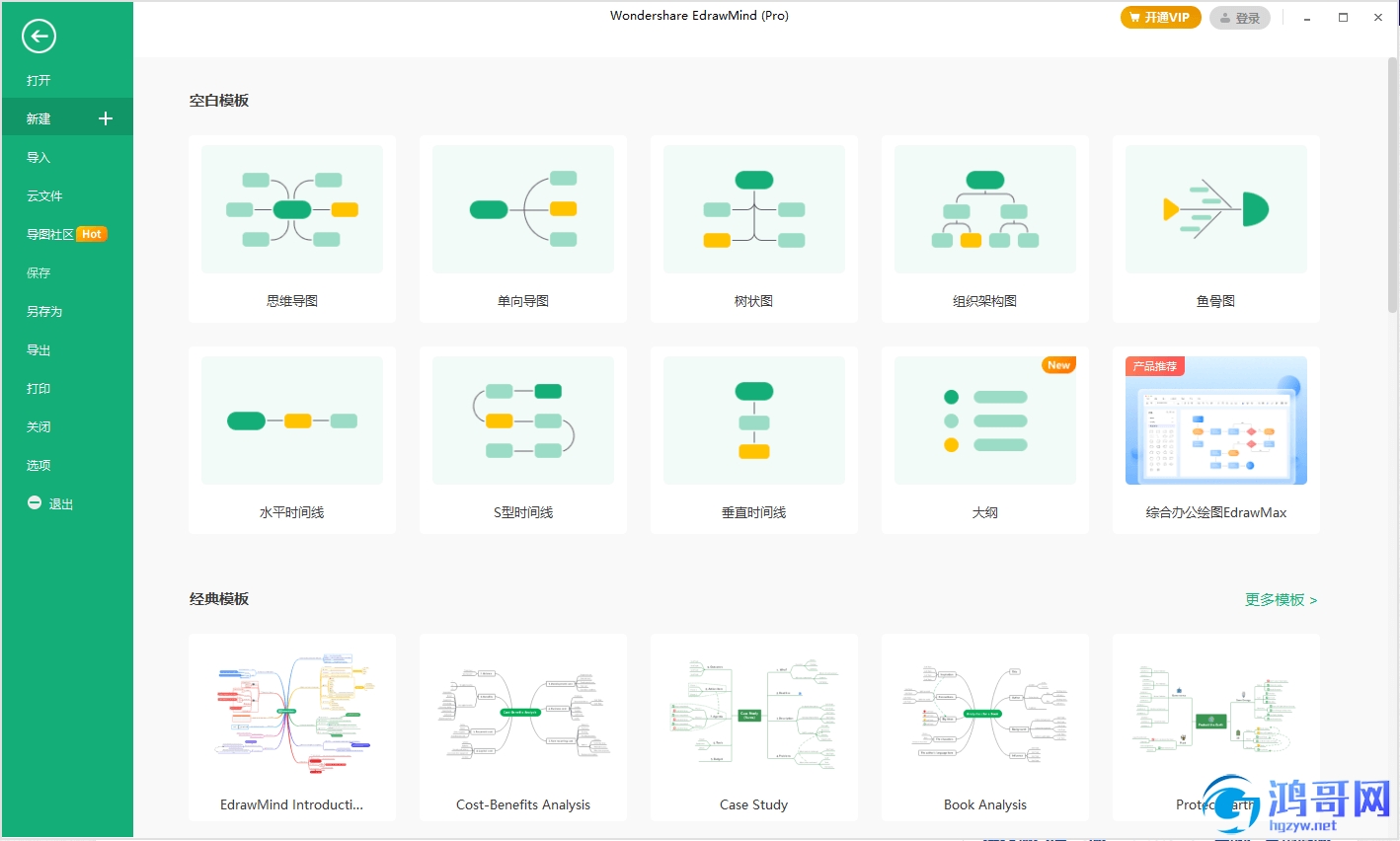The image size is (1400, 841).
Task: Click the 水平时间线 label text
Action: (x=292, y=512)
